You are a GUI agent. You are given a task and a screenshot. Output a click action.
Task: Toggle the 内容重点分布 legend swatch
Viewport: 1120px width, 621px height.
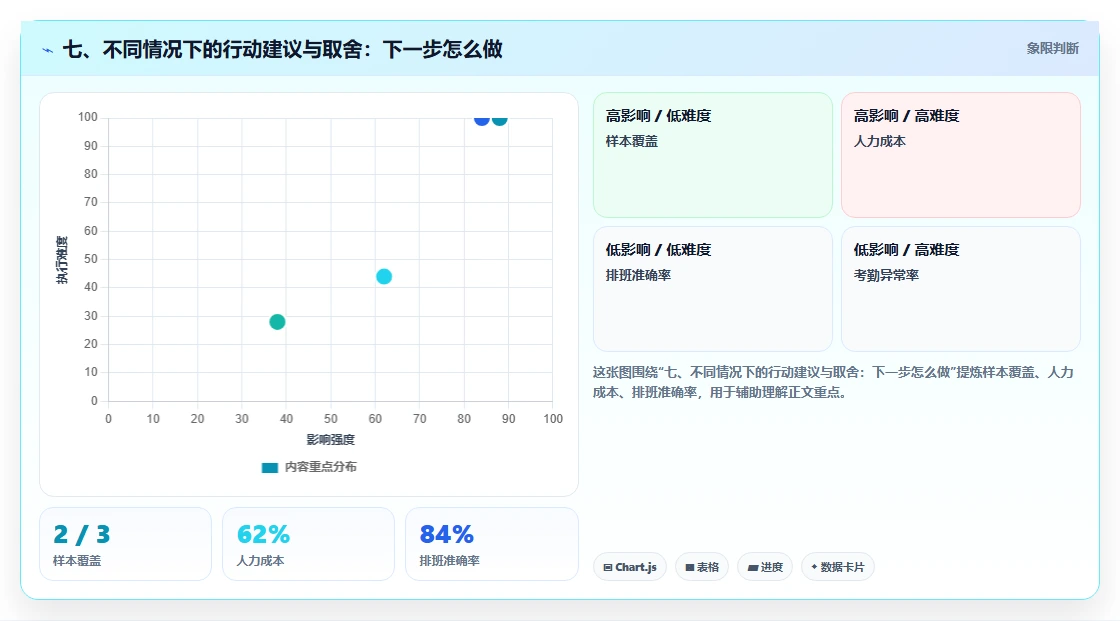(x=269, y=467)
